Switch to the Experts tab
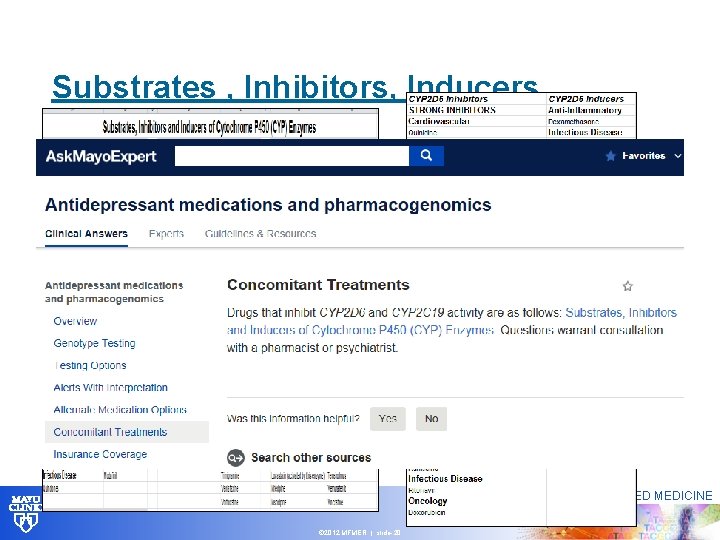Viewport: 720px width, 540px height. [166, 233]
